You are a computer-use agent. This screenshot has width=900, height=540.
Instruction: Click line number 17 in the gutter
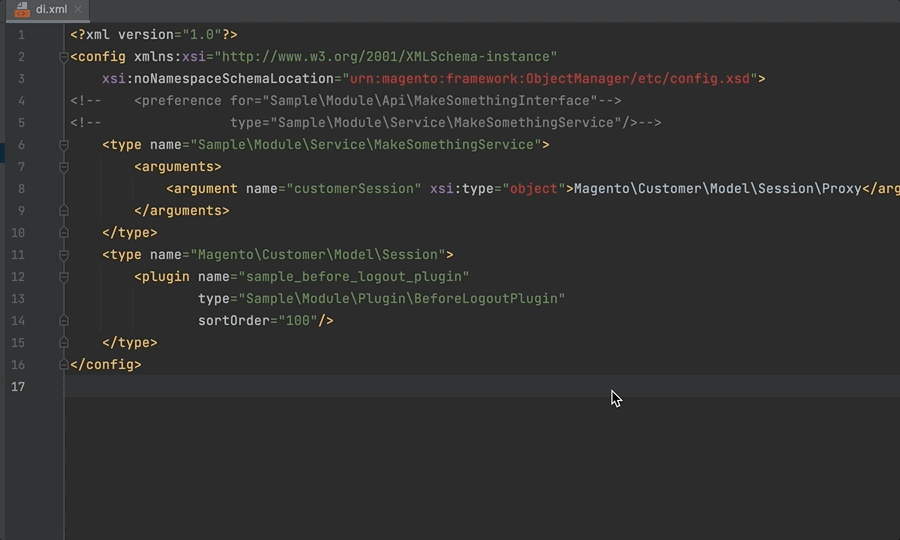click(x=18, y=387)
